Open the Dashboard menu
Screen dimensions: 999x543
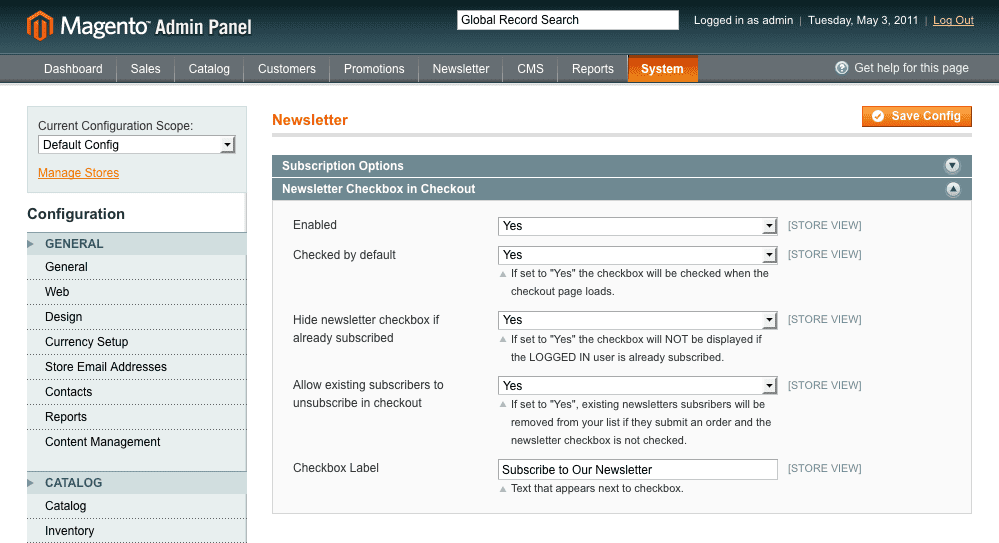[73, 69]
